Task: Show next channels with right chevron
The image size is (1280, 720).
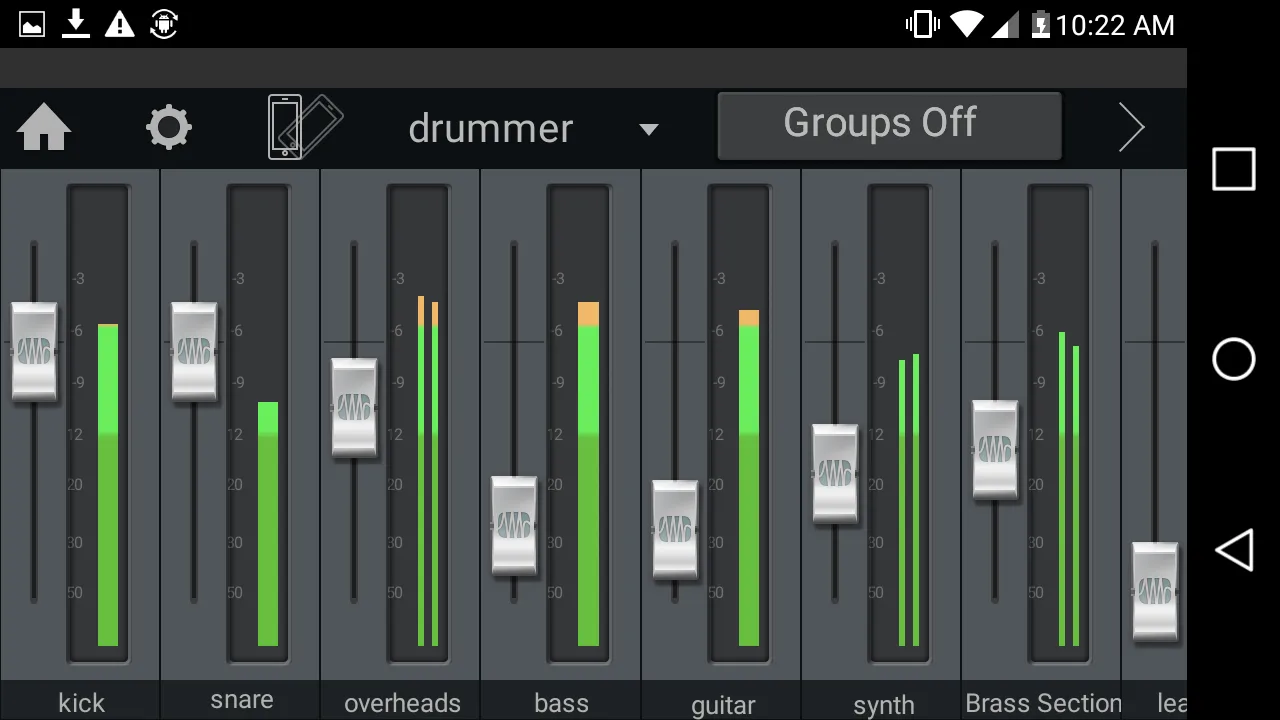Action: (x=1131, y=127)
